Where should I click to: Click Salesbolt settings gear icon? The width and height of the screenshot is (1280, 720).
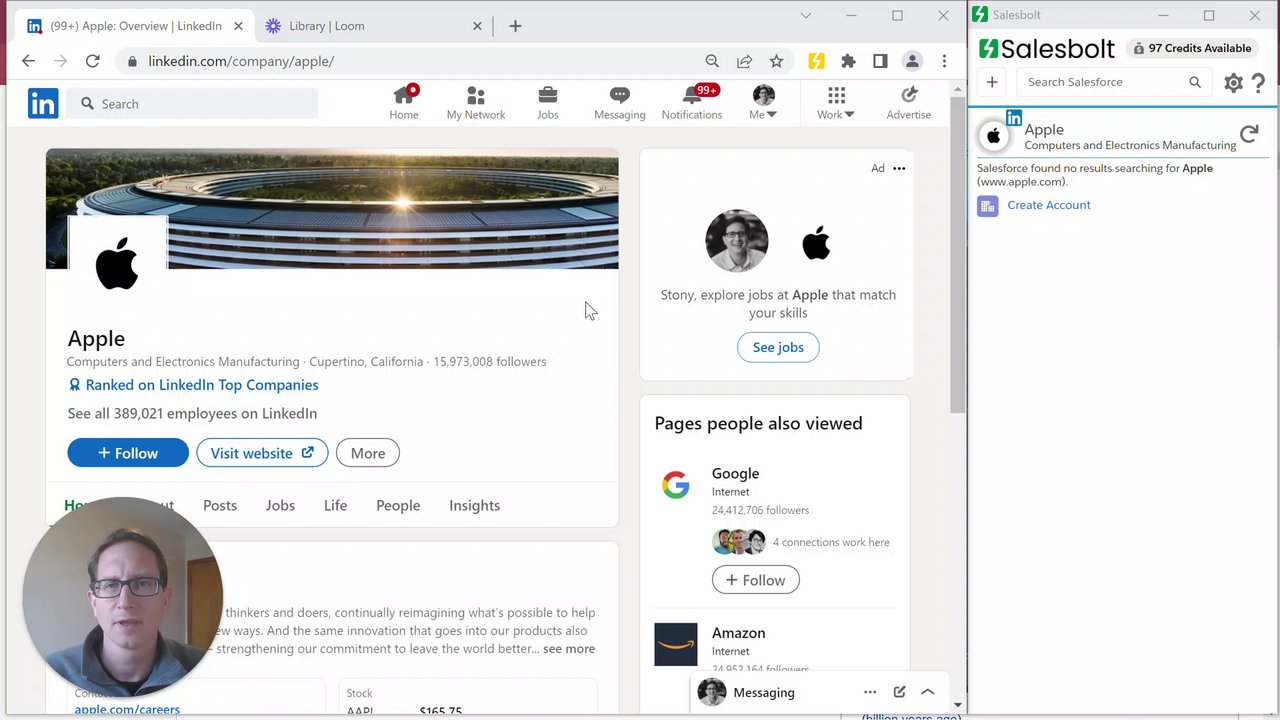tap(1233, 83)
